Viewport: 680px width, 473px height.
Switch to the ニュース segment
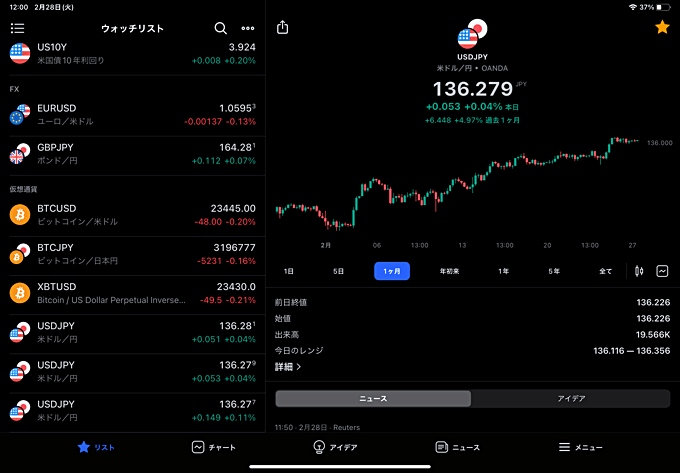pyautogui.click(x=373, y=398)
